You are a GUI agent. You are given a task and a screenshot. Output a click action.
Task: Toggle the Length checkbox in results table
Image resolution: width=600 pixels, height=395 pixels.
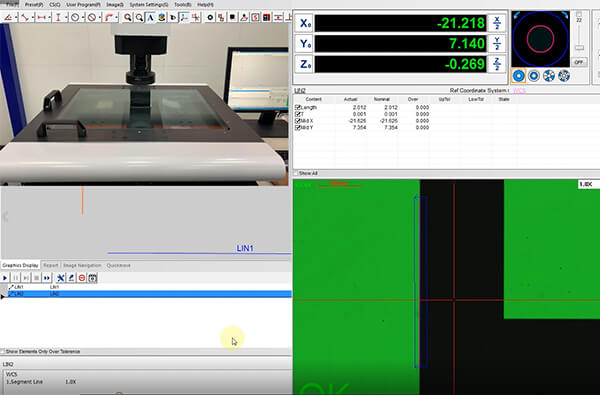click(x=298, y=108)
